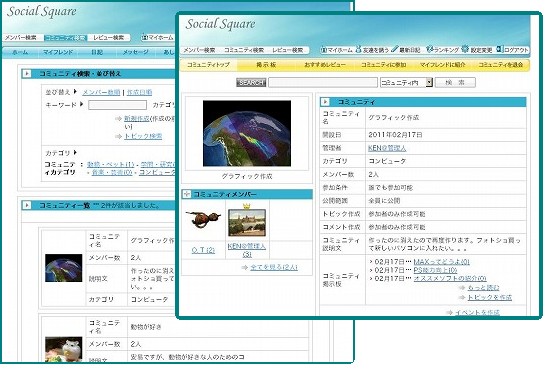Open 設定変更 gear settings
The height and width of the screenshot is (378, 551).
pos(477,50)
